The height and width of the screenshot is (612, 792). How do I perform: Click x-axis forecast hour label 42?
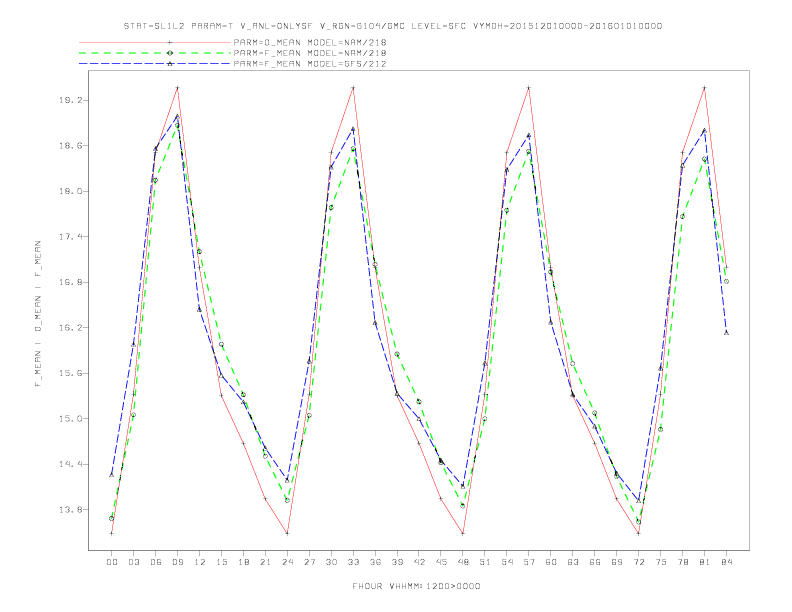419,562
